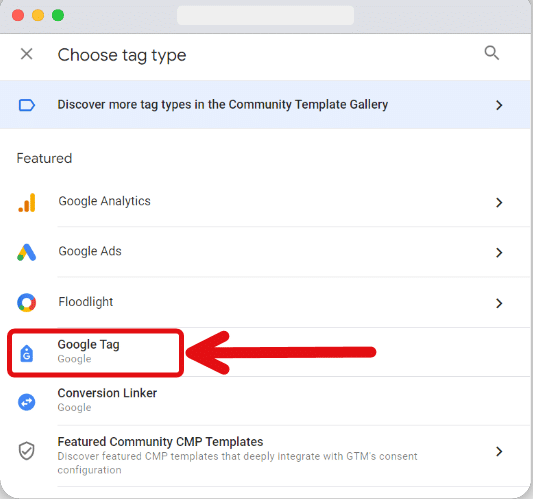Click the green maximize window button
The height and width of the screenshot is (499, 533).
pyautogui.click(x=58, y=15)
